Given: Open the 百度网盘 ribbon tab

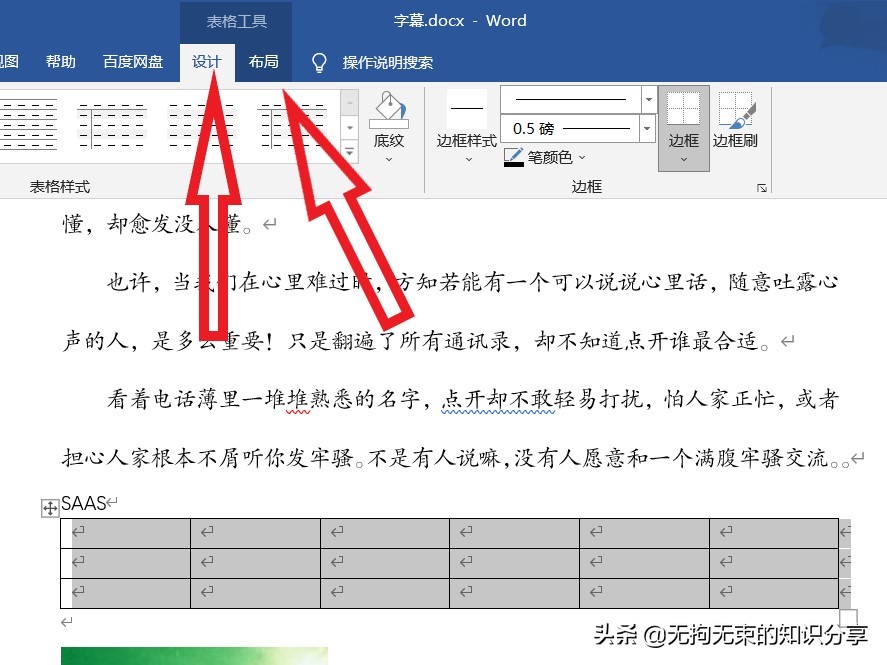Looking at the screenshot, I should (132, 61).
